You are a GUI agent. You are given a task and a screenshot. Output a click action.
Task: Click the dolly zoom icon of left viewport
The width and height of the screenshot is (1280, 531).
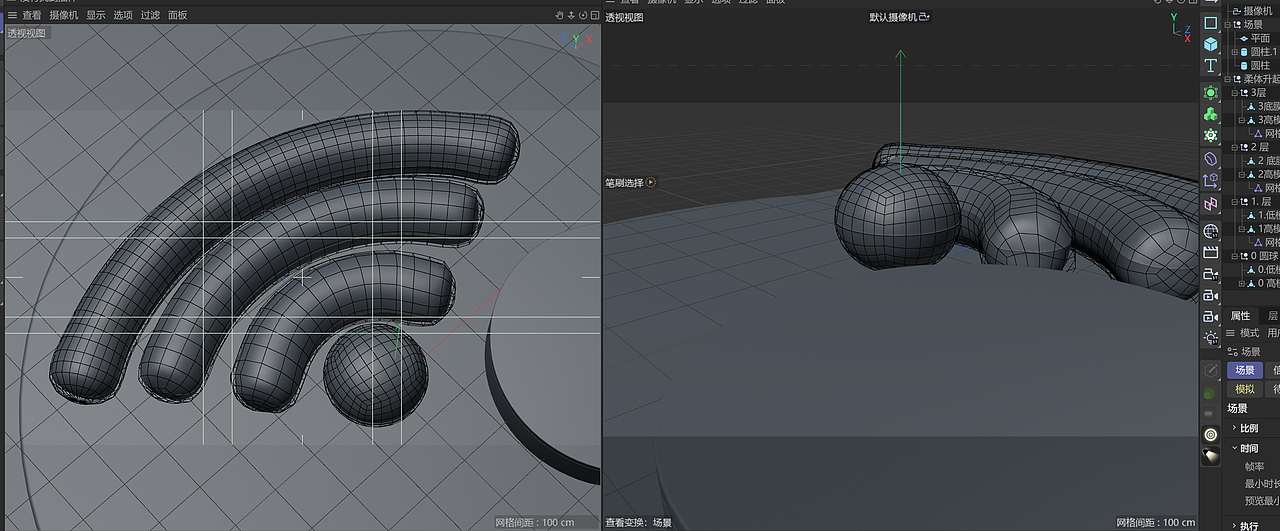tap(571, 15)
